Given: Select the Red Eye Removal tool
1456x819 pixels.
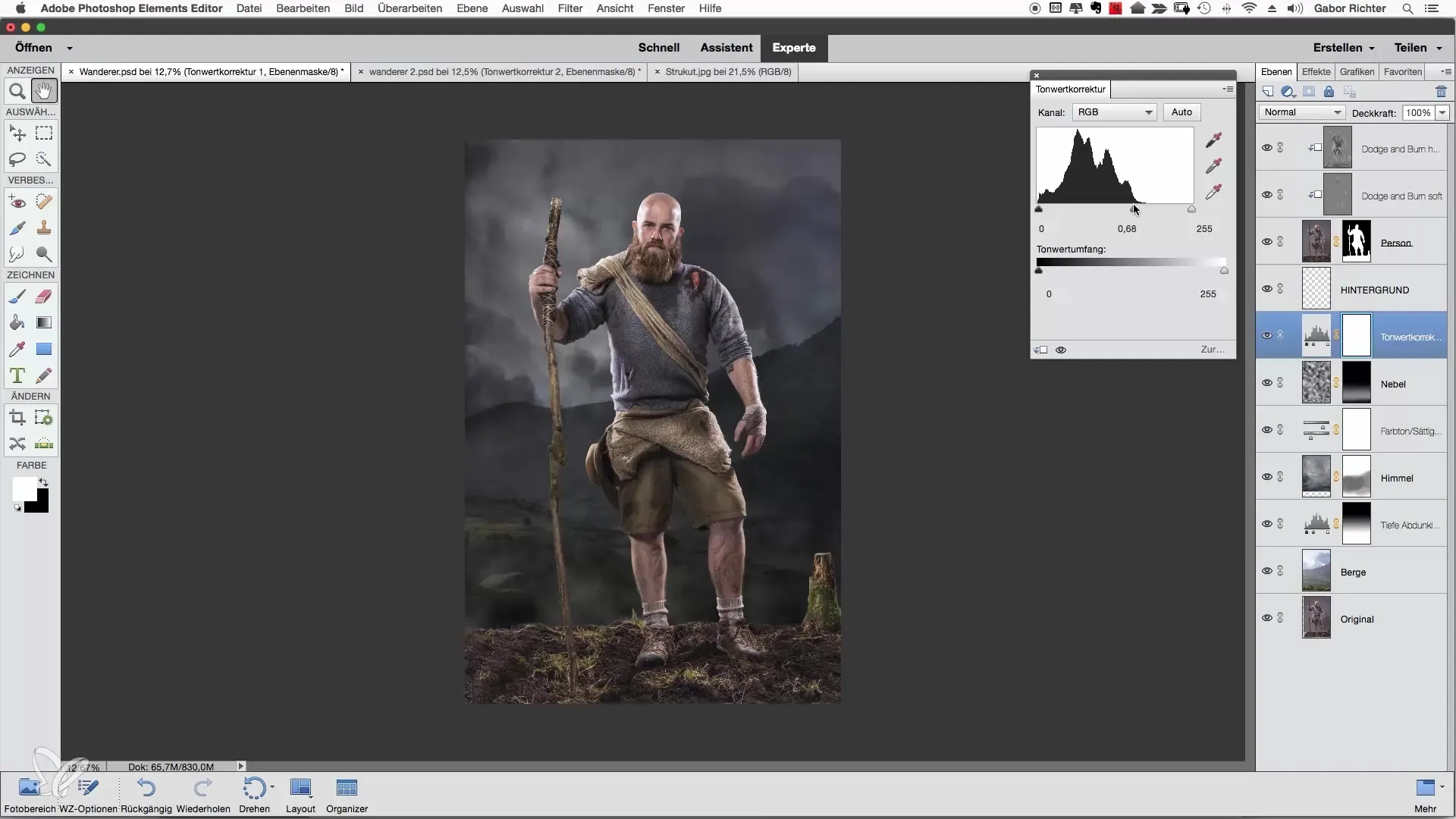Looking at the screenshot, I should (x=17, y=202).
